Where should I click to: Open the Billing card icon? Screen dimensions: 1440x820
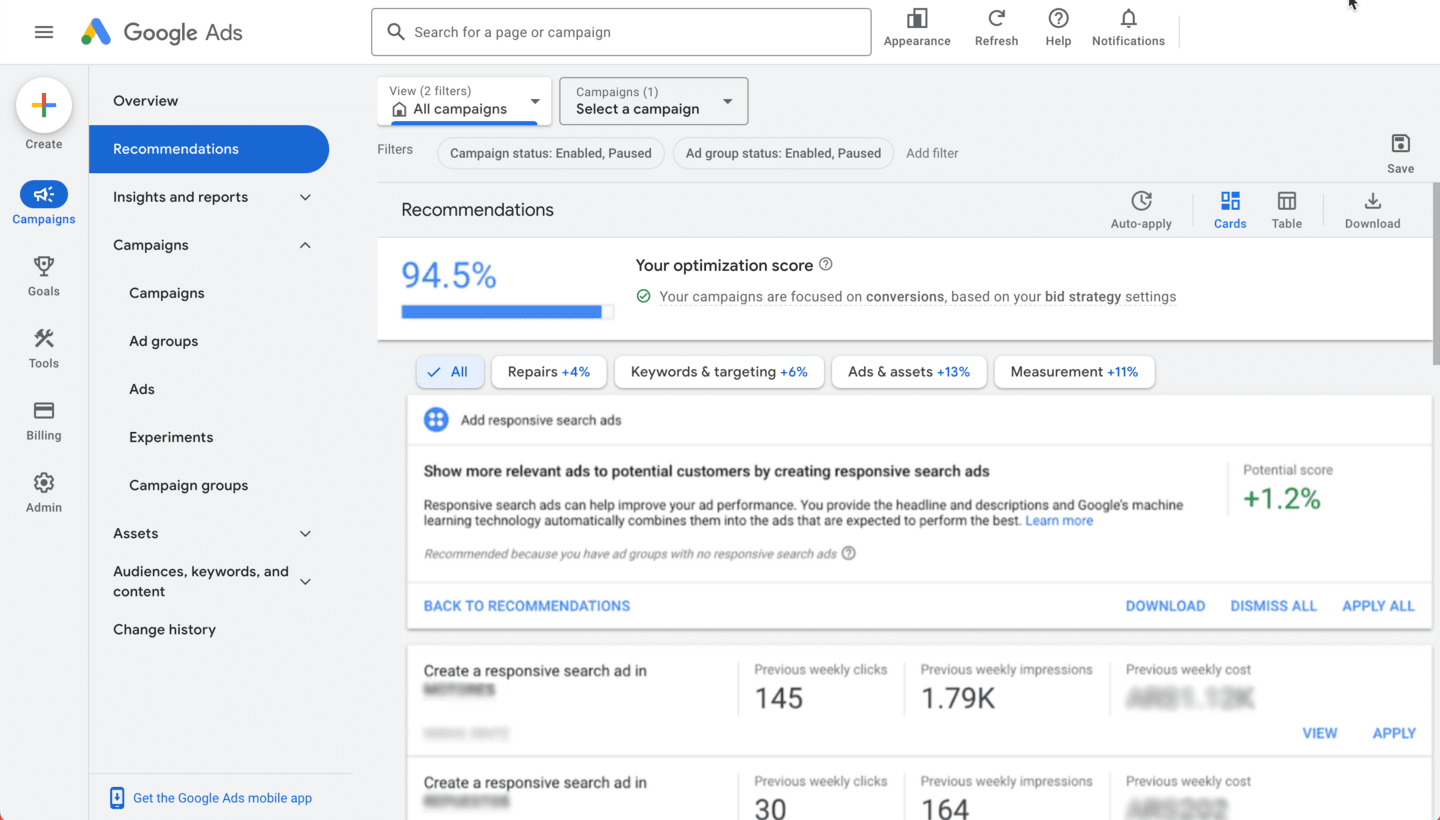coord(44,410)
